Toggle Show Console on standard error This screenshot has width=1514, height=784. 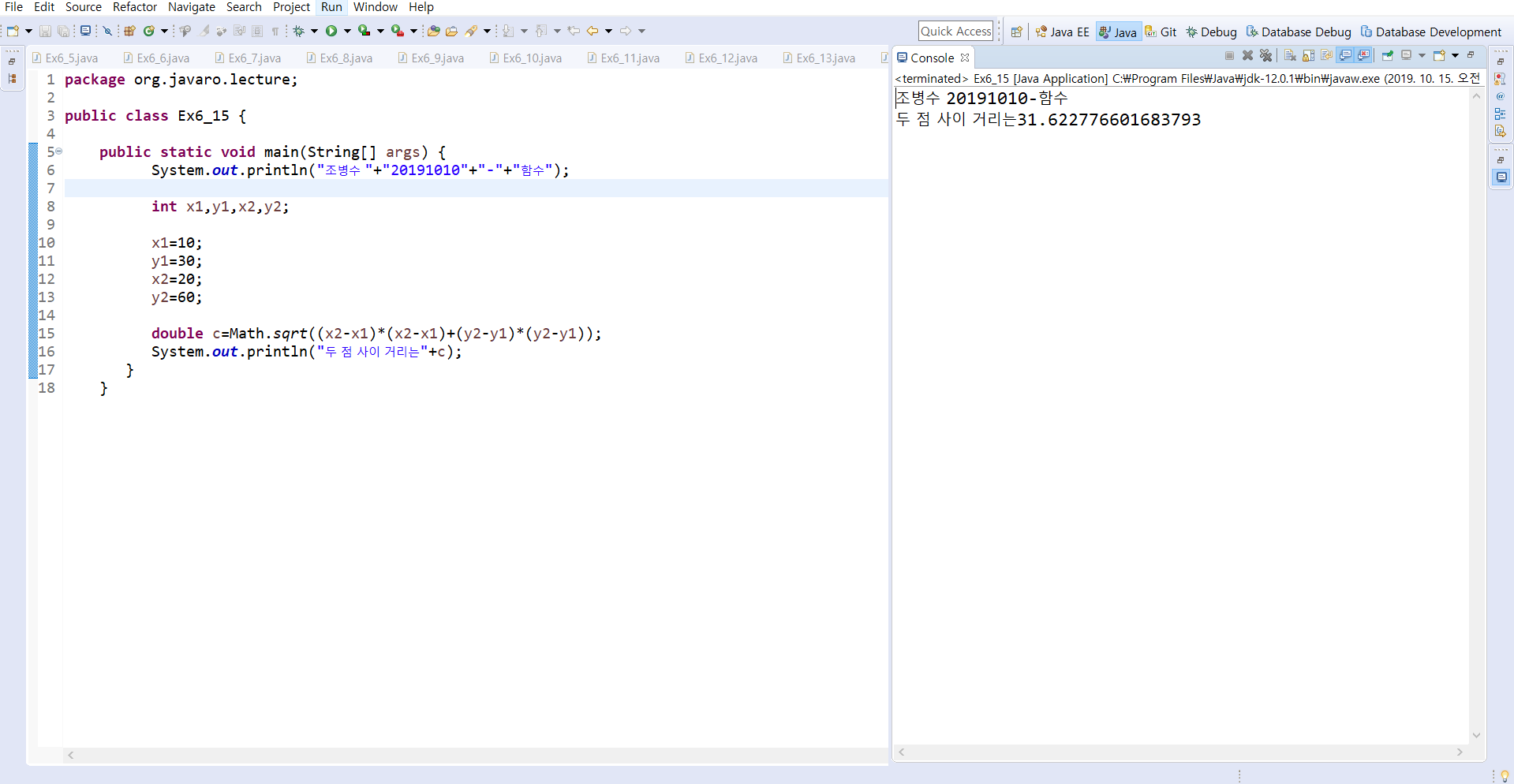click(1364, 55)
